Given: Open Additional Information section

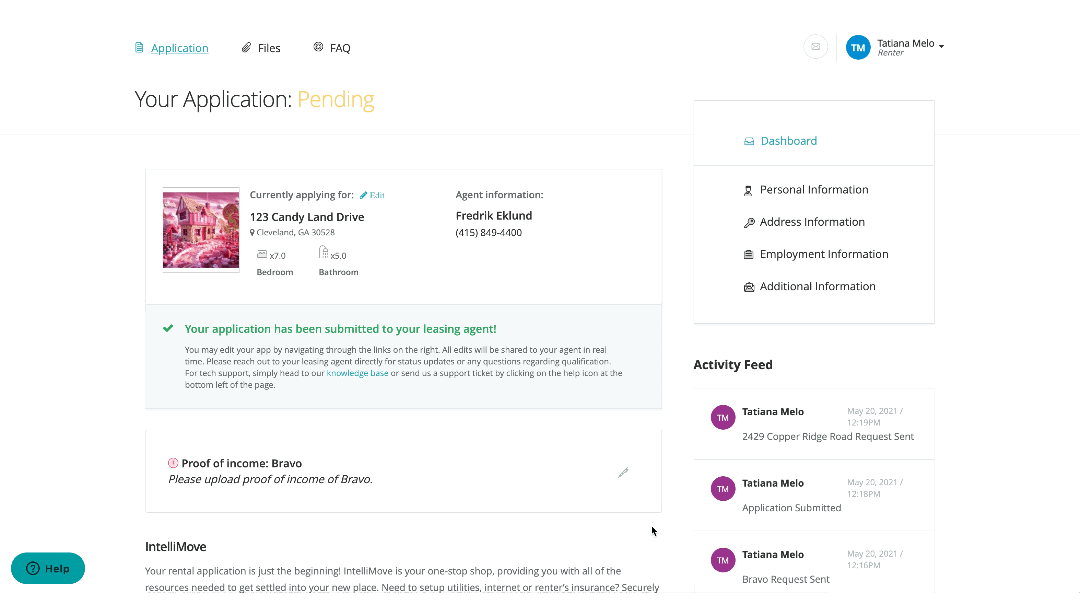Looking at the screenshot, I should (x=817, y=286).
